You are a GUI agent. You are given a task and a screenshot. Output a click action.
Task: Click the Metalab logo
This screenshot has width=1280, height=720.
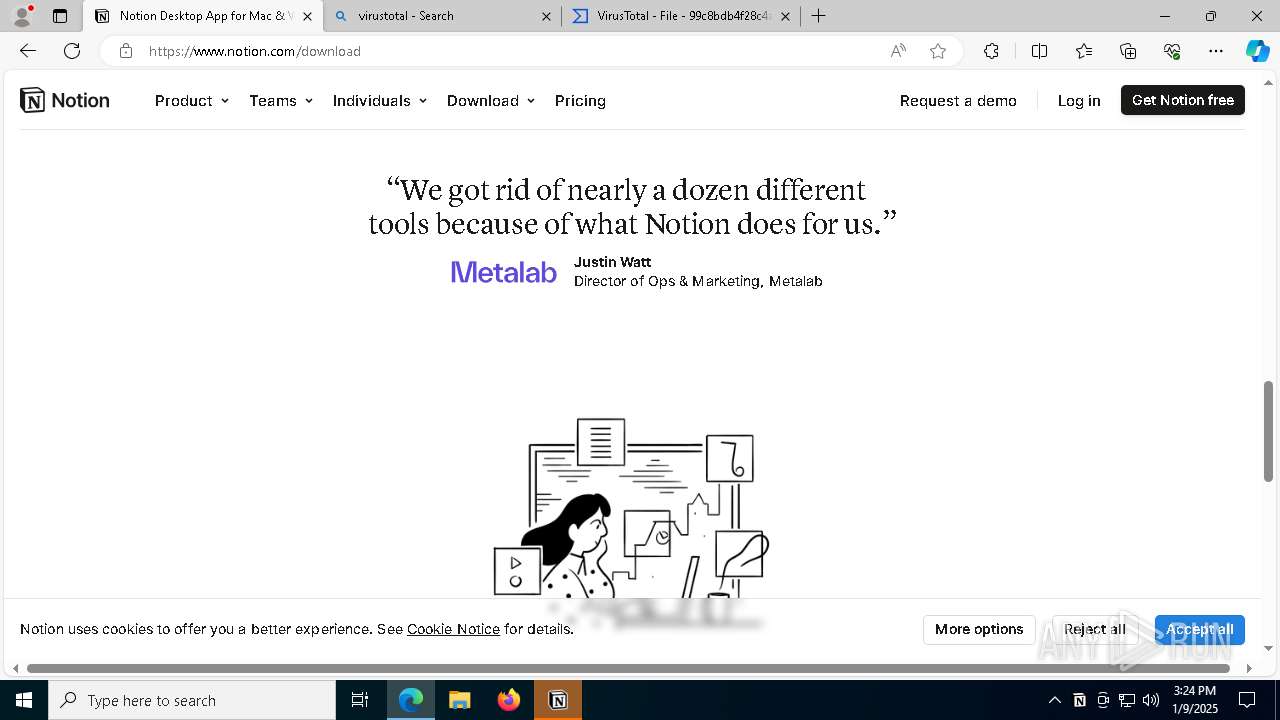click(503, 272)
